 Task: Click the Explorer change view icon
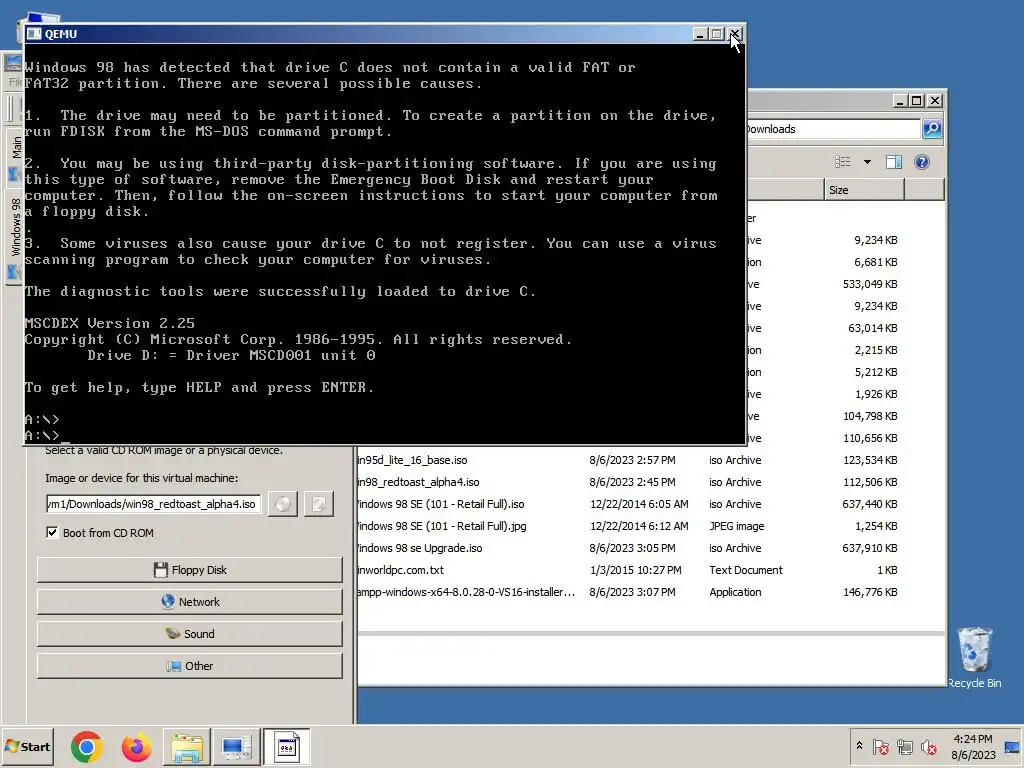coord(842,162)
